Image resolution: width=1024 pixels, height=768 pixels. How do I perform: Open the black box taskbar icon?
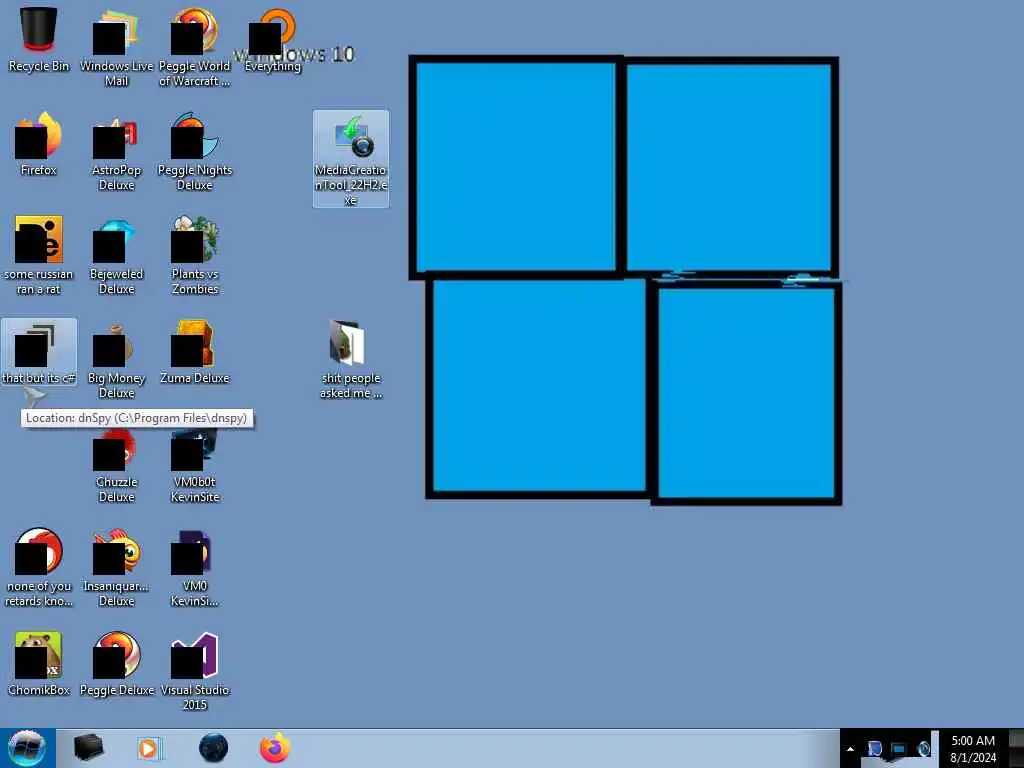pyautogui.click(x=88, y=748)
